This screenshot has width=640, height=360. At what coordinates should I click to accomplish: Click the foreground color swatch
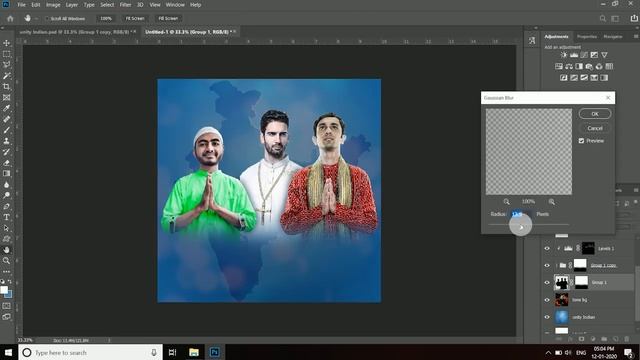[4, 290]
